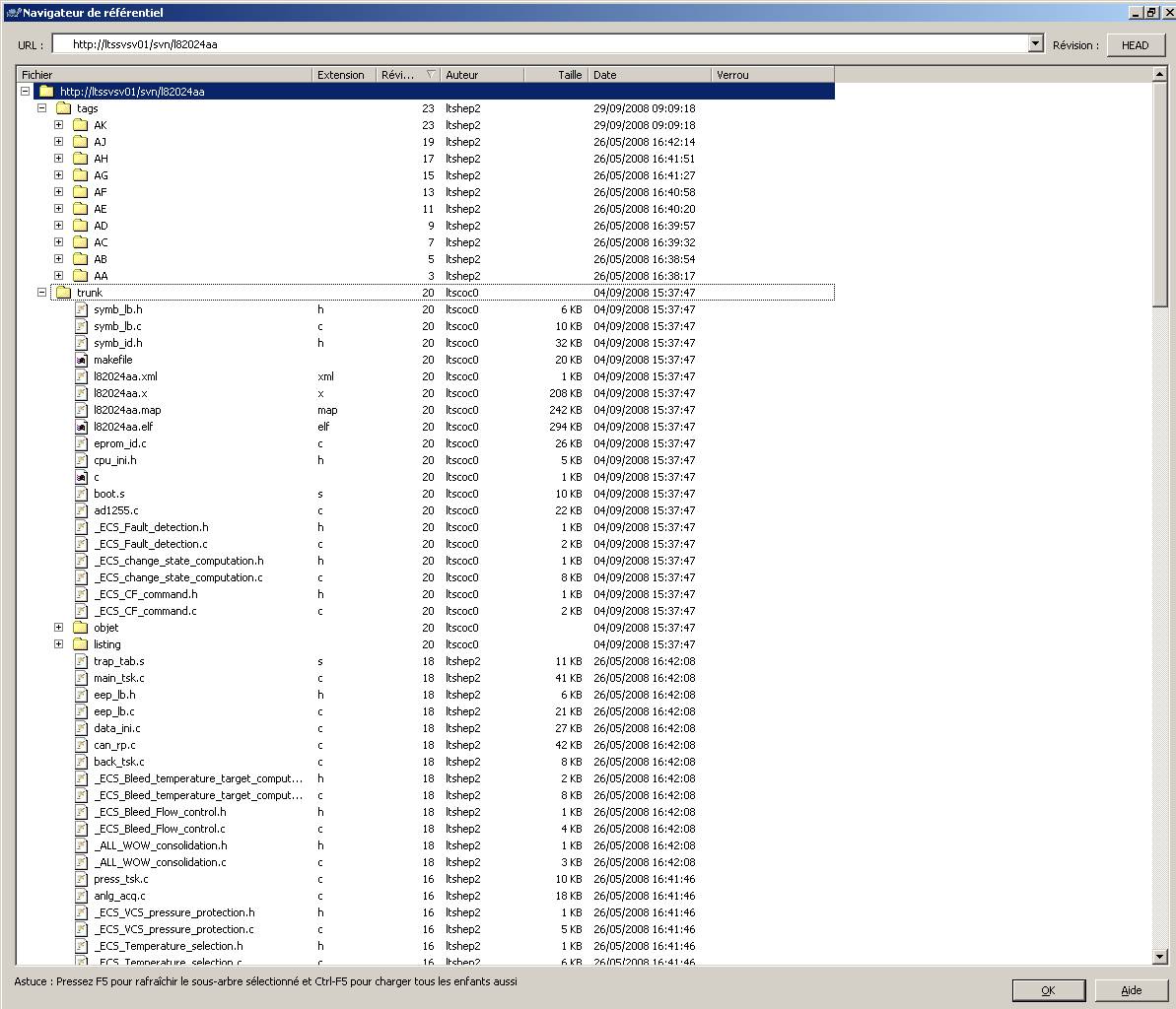Screen dimensions: 1176x1009
Task: Click the scrollbar down arrow
Action: pyautogui.click(x=1159, y=957)
